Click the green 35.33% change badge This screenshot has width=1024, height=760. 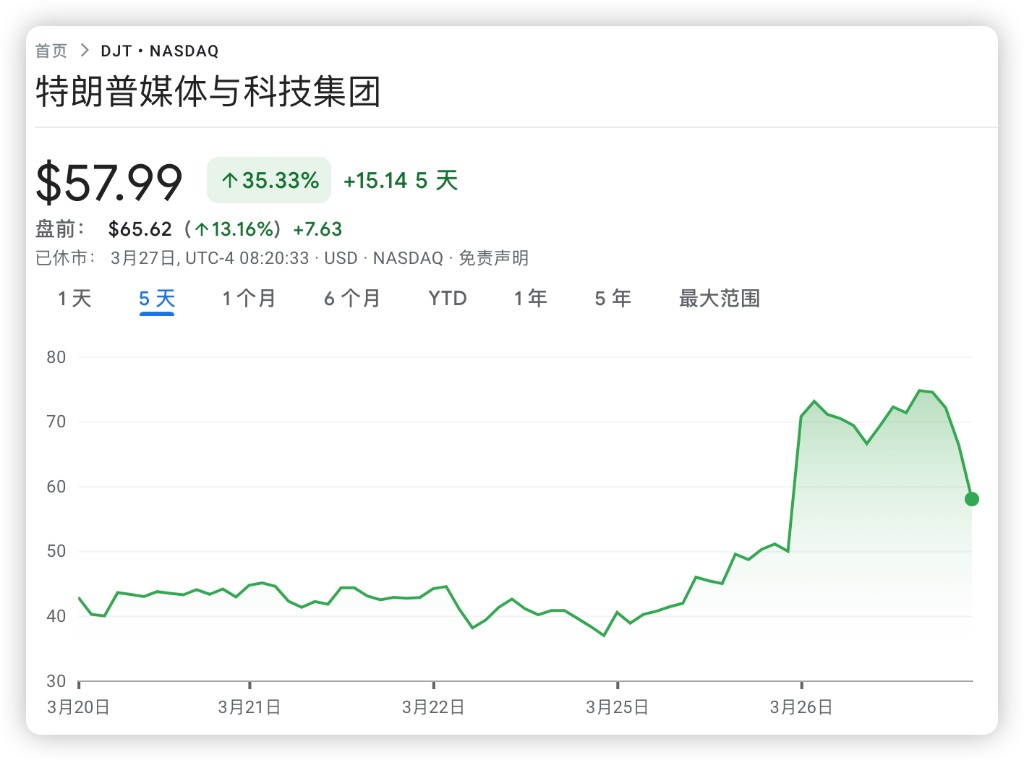[269, 180]
